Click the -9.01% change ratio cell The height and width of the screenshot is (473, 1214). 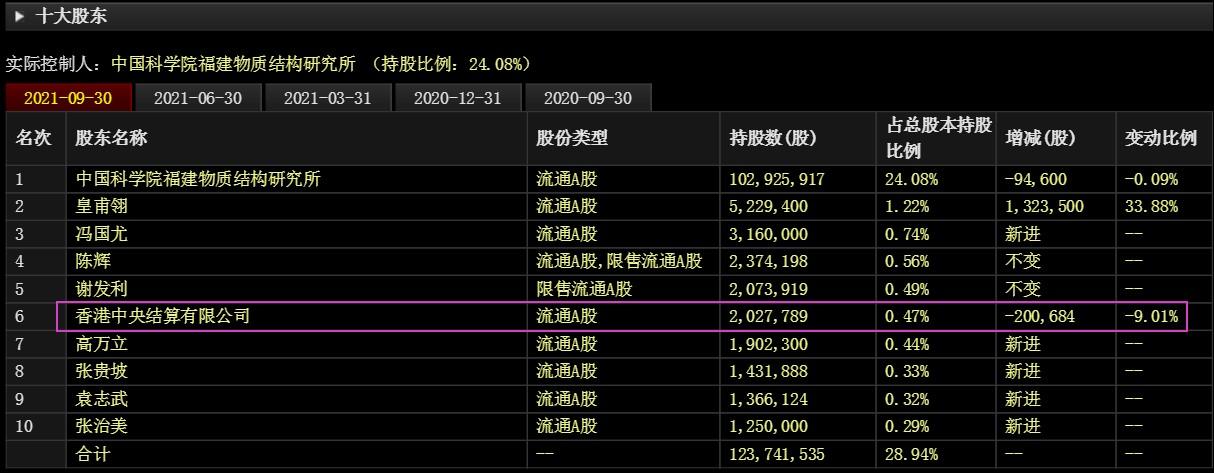point(1151,317)
